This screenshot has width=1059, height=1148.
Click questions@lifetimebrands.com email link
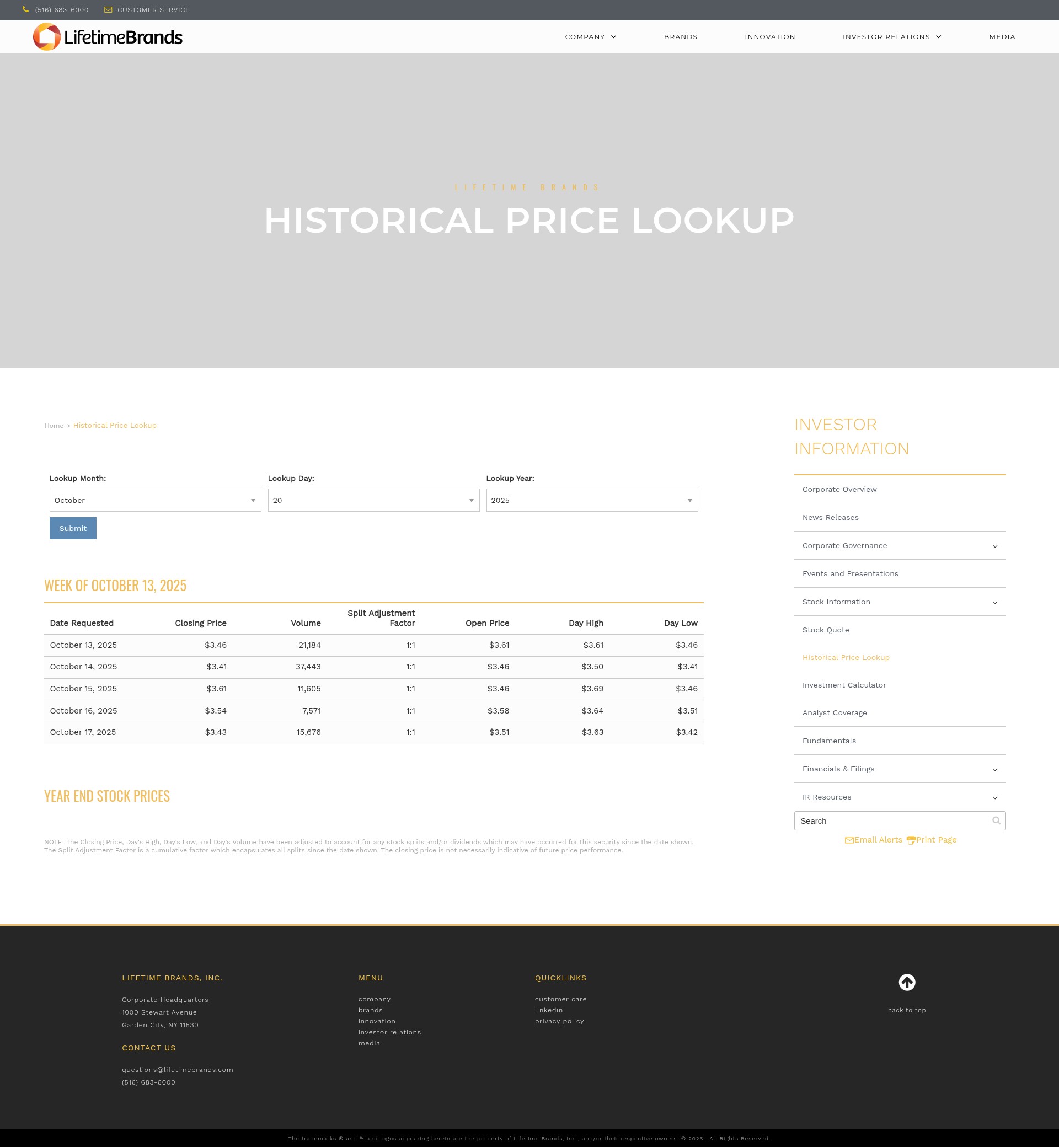coord(177,1070)
